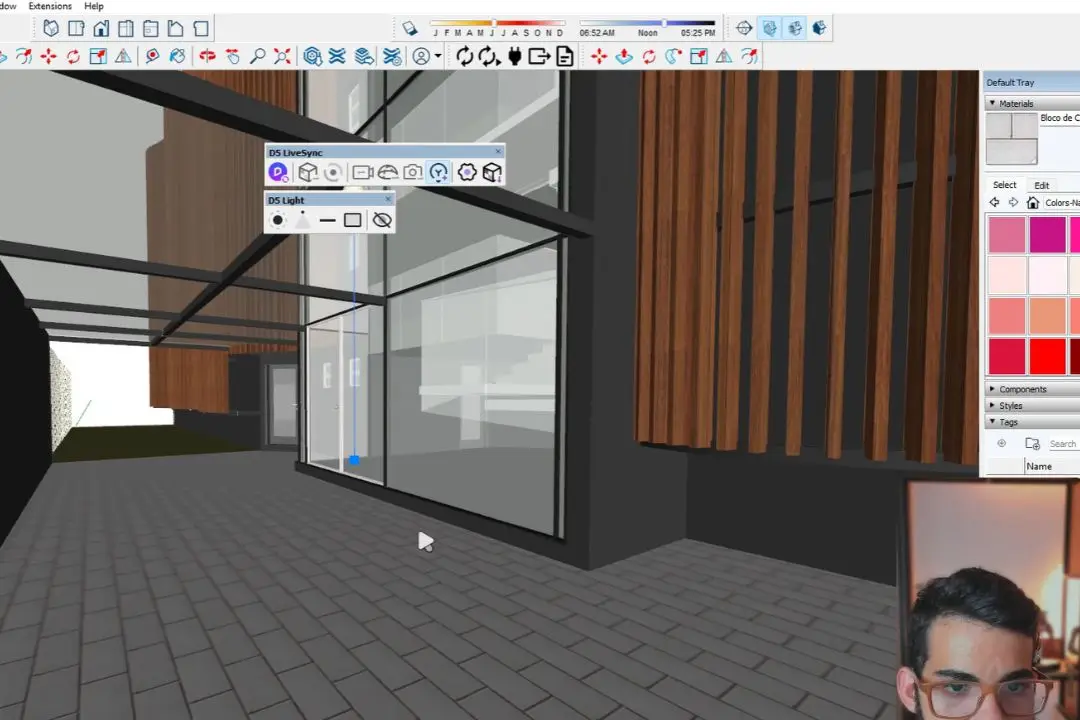The height and width of the screenshot is (720, 1080).
Task: Click current material preview thumbnail
Action: [x=1011, y=138]
